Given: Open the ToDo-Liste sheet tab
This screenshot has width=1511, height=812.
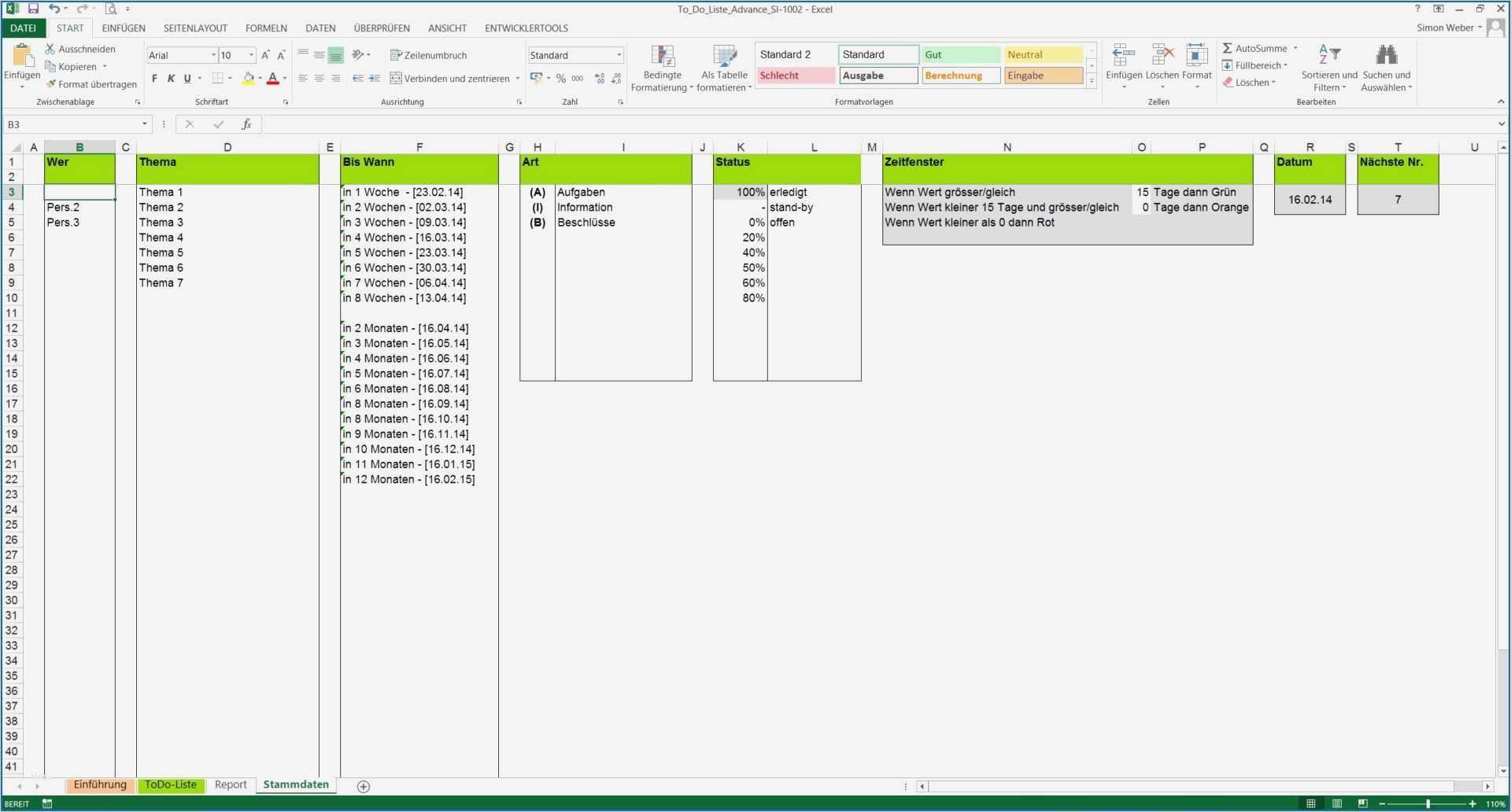Looking at the screenshot, I should pyautogui.click(x=170, y=784).
